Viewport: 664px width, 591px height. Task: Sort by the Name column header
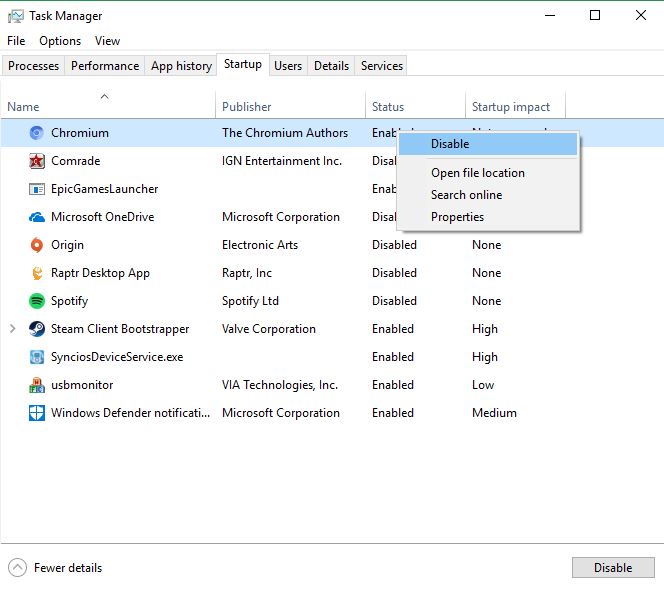[x=24, y=107]
